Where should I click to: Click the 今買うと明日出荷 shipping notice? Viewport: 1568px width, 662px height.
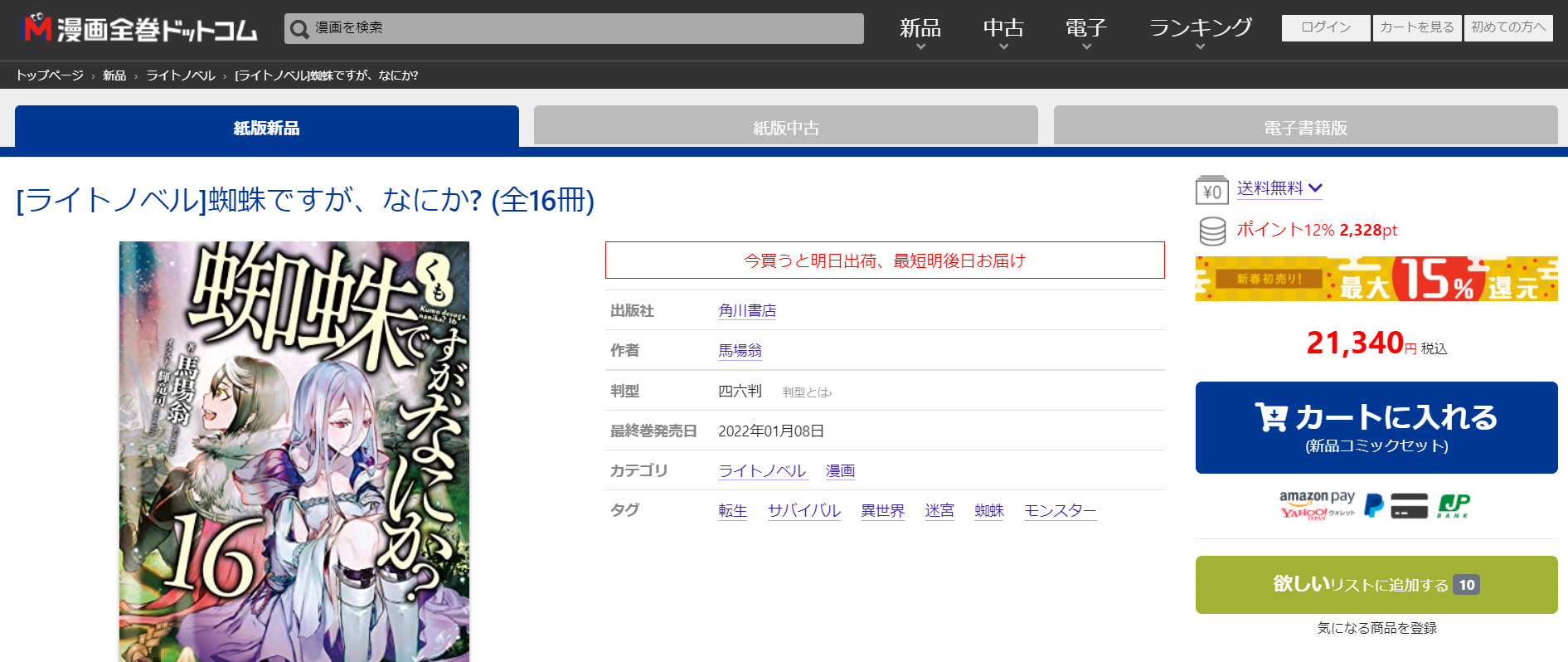pos(885,260)
